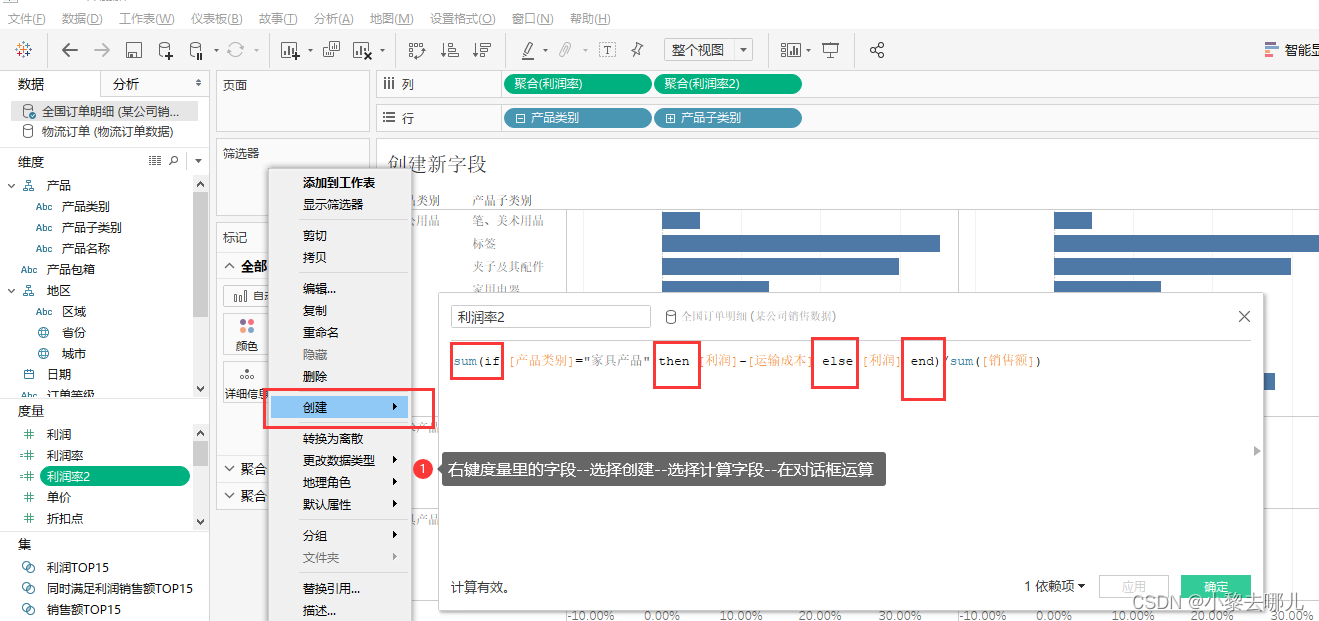Click the Save workbook toolbar icon
This screenshot has width=1319, height=621.
pos(134,50)
